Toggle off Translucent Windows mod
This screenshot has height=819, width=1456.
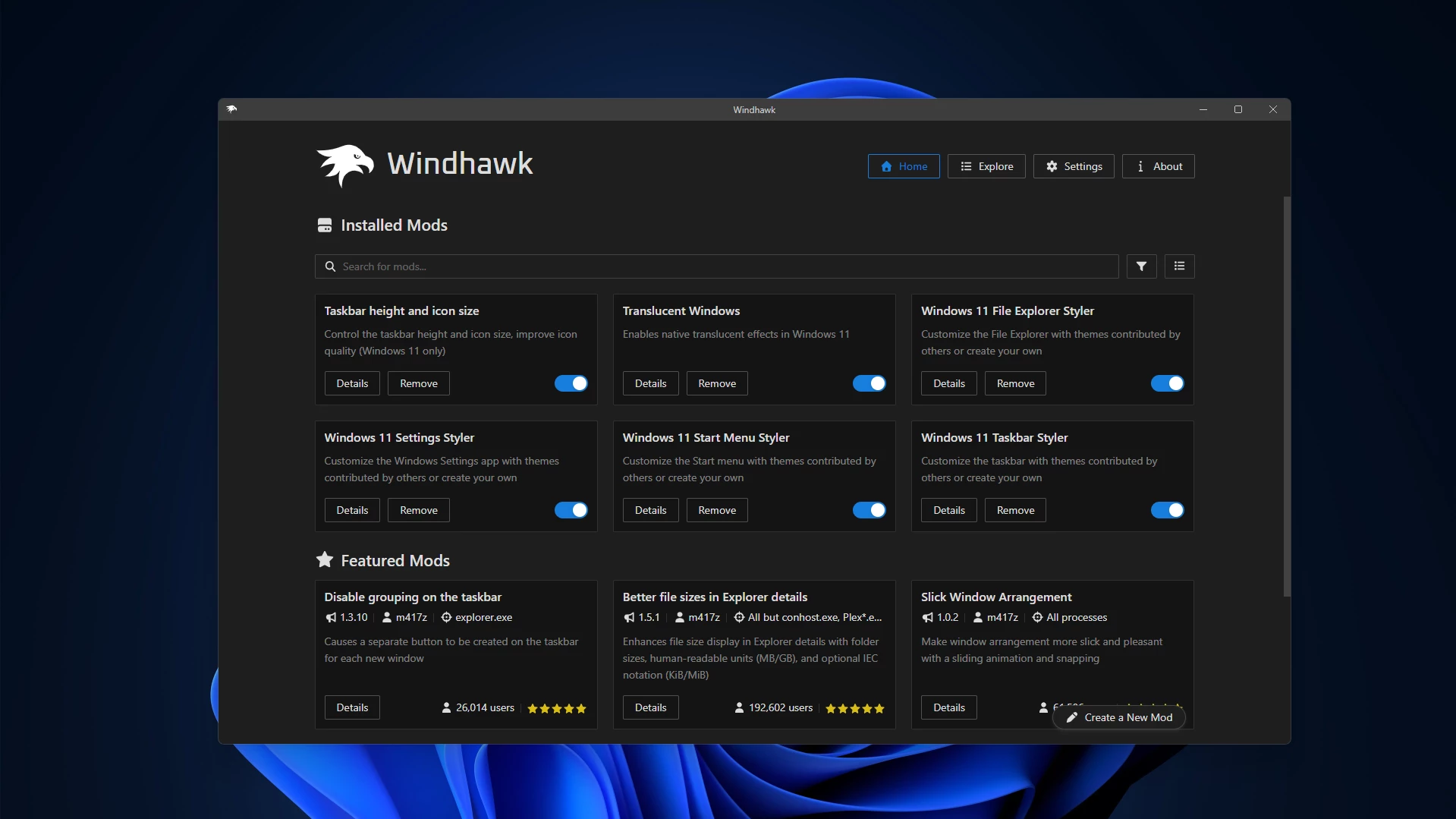tap(870, 383)
